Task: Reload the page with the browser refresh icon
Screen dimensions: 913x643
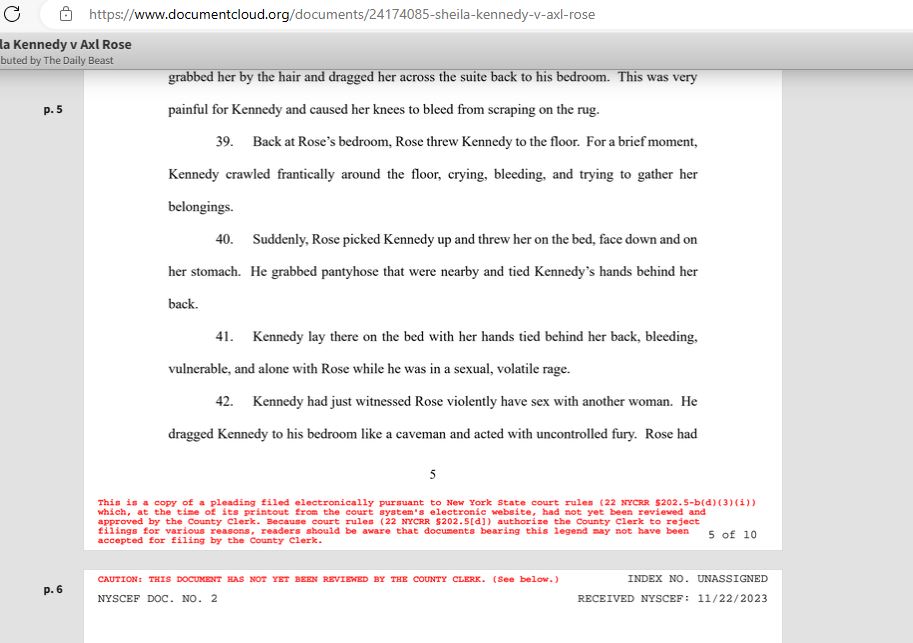Action: point(12,14)
